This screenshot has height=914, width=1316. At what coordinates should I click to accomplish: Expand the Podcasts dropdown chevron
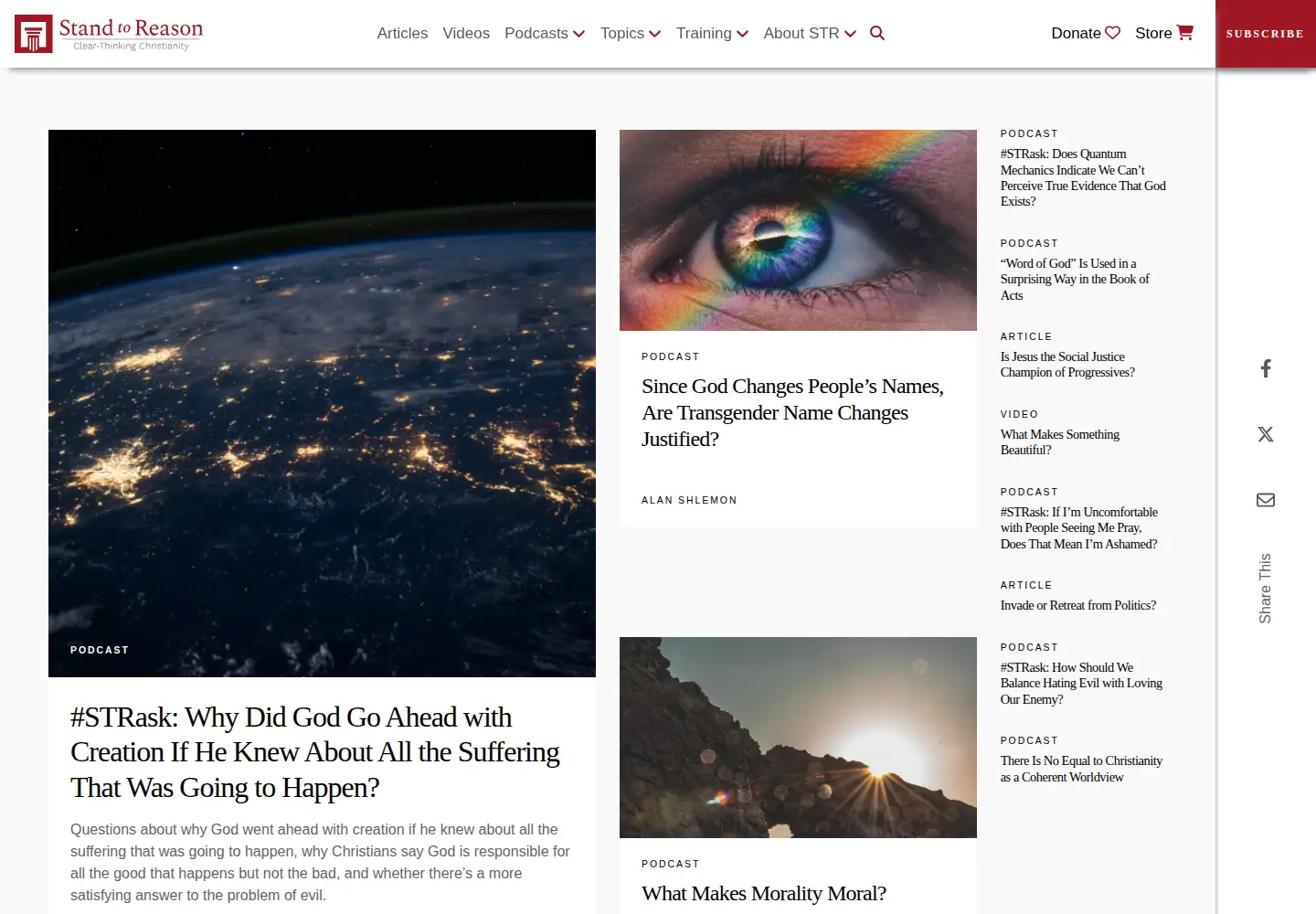point(578,34)
